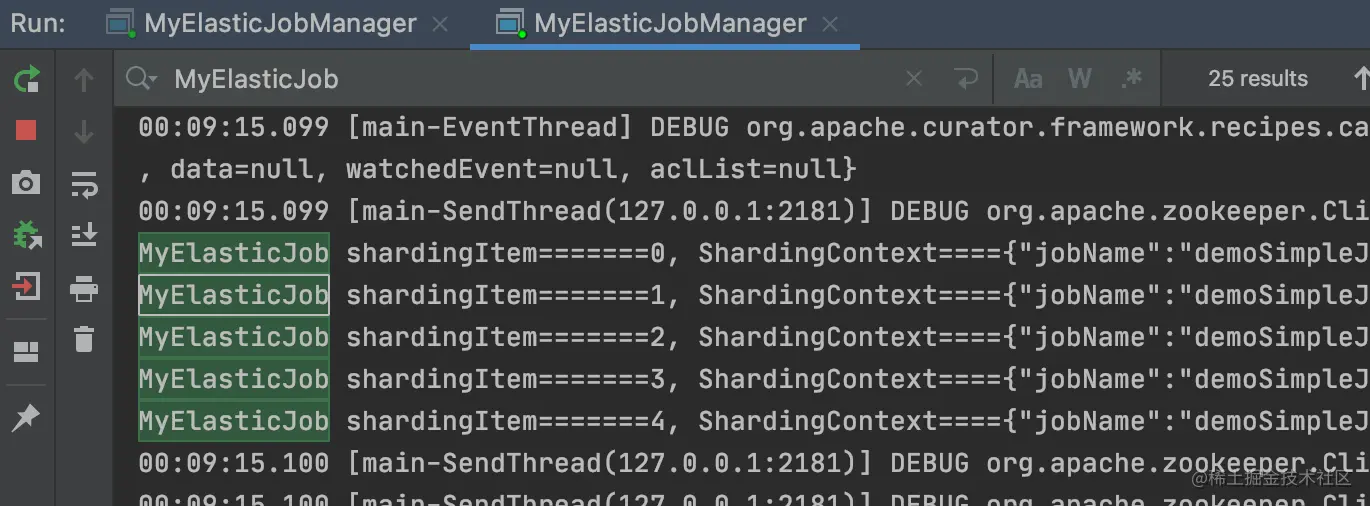Clear all console output trash icon
This screenshot has height=506, width=1370.
point(84,340)
